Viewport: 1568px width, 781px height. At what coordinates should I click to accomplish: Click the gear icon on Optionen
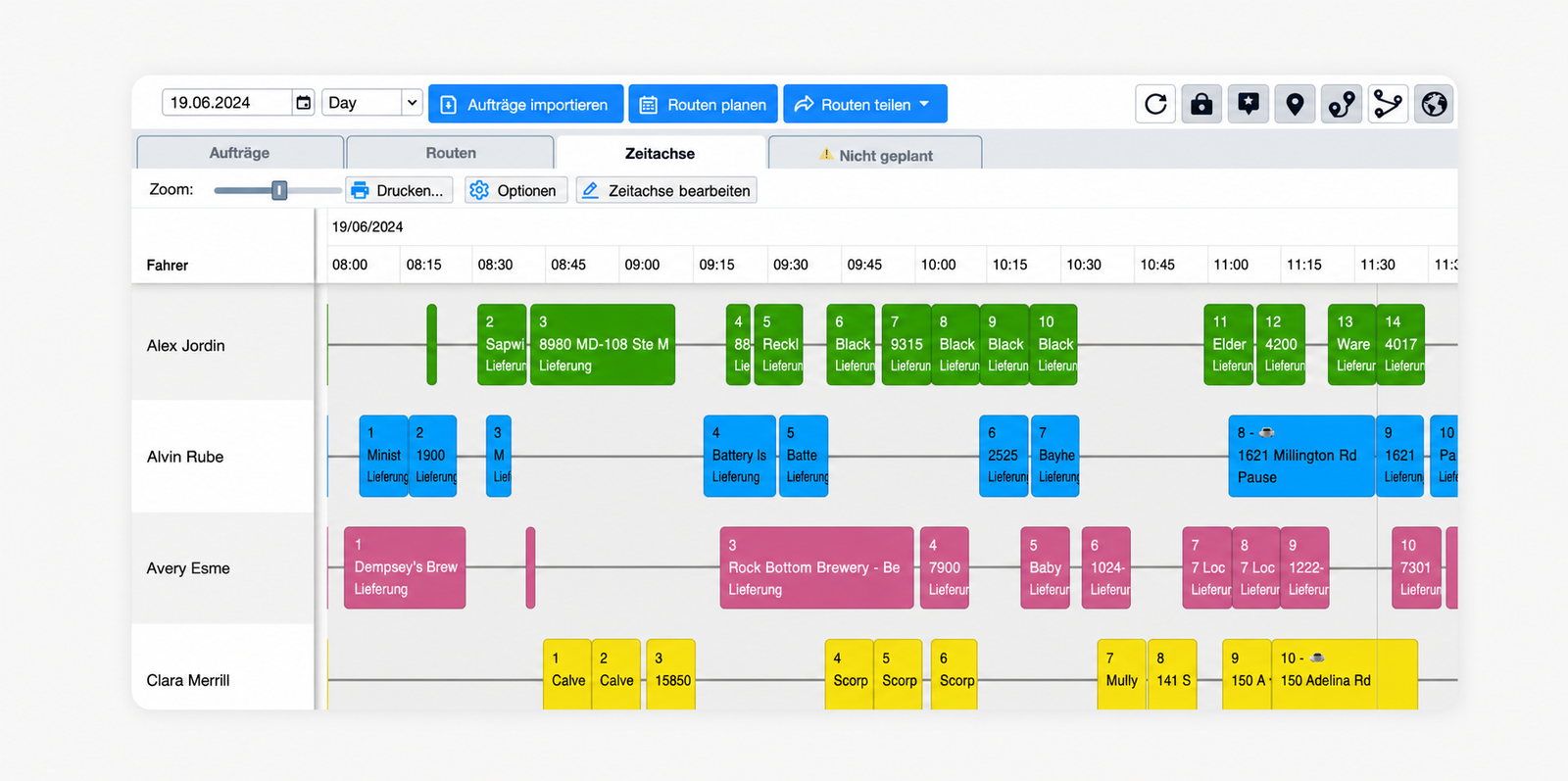(x=479, y=190)
